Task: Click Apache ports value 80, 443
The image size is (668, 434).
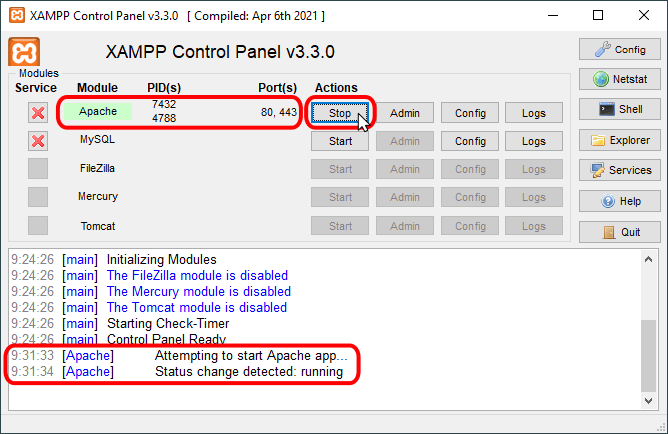Action: [x=279, y=112]
